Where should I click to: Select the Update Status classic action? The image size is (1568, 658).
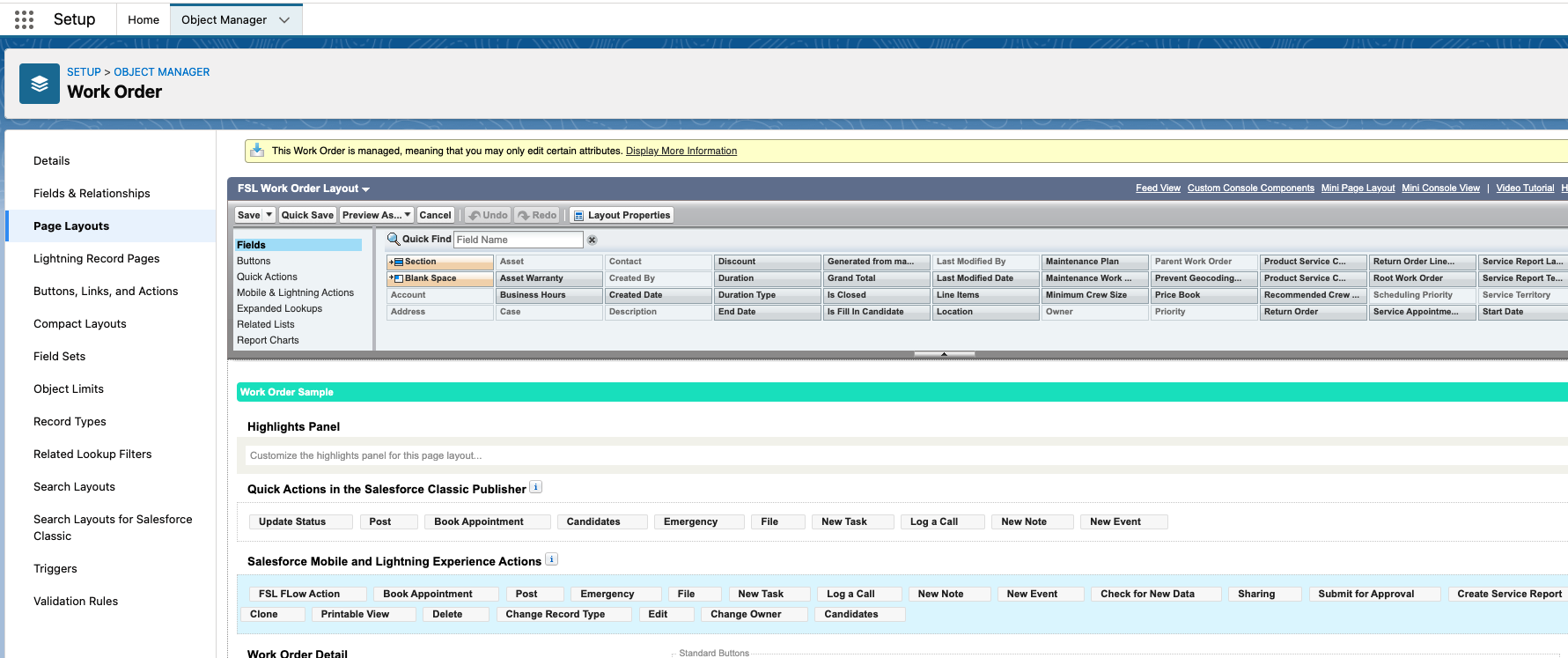(x=300, y=521)
